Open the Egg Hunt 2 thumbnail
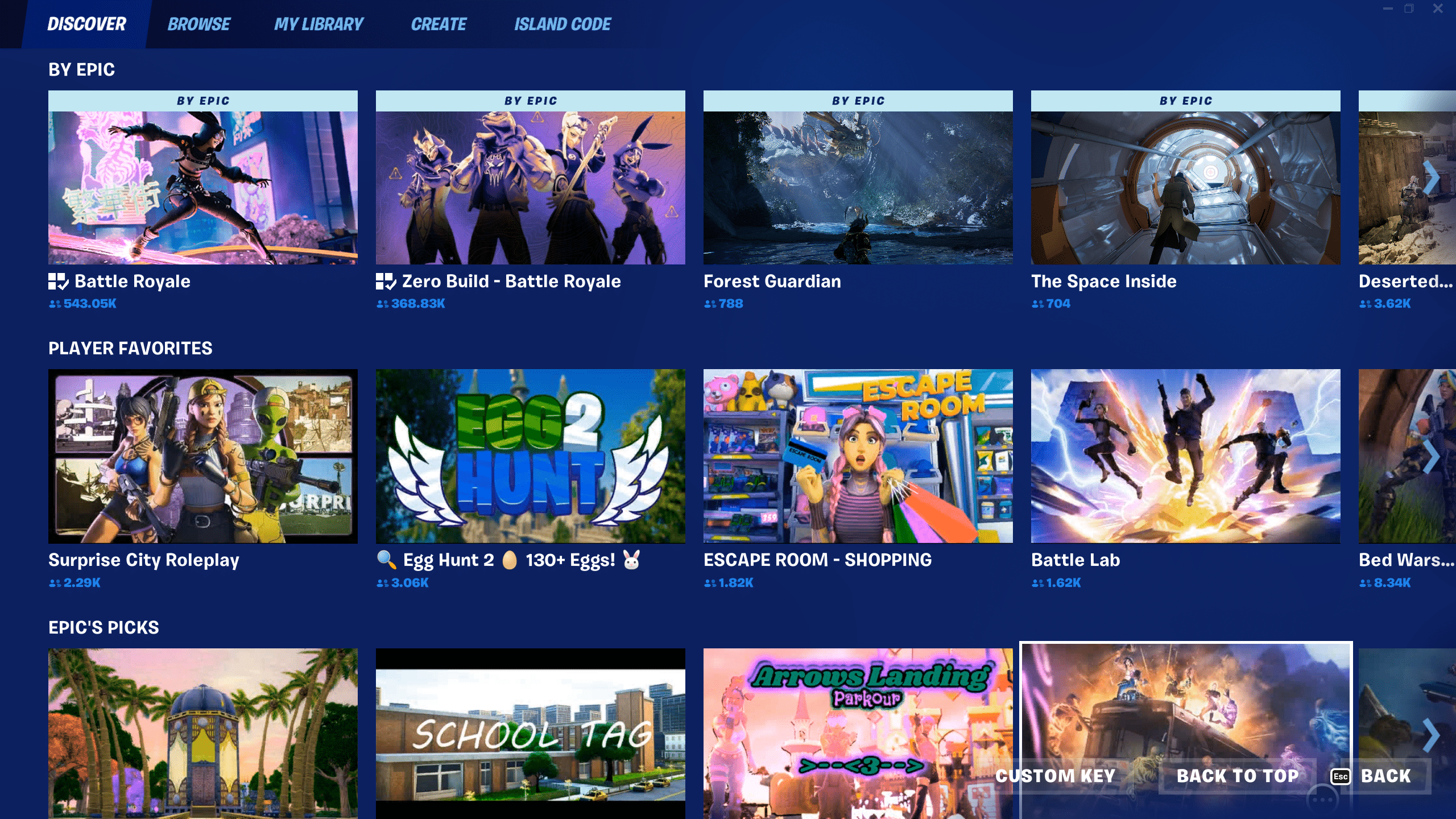 tap(531, 456)
